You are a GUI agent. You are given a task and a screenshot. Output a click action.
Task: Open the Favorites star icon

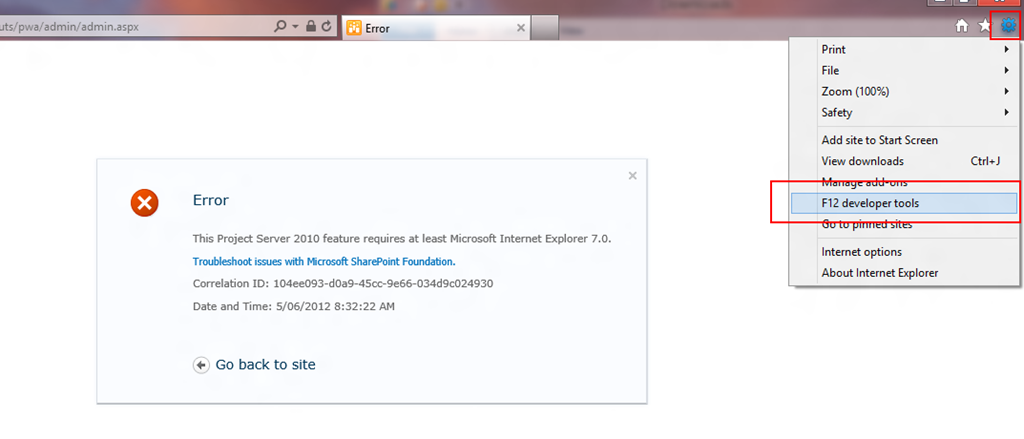coord(984,25)
